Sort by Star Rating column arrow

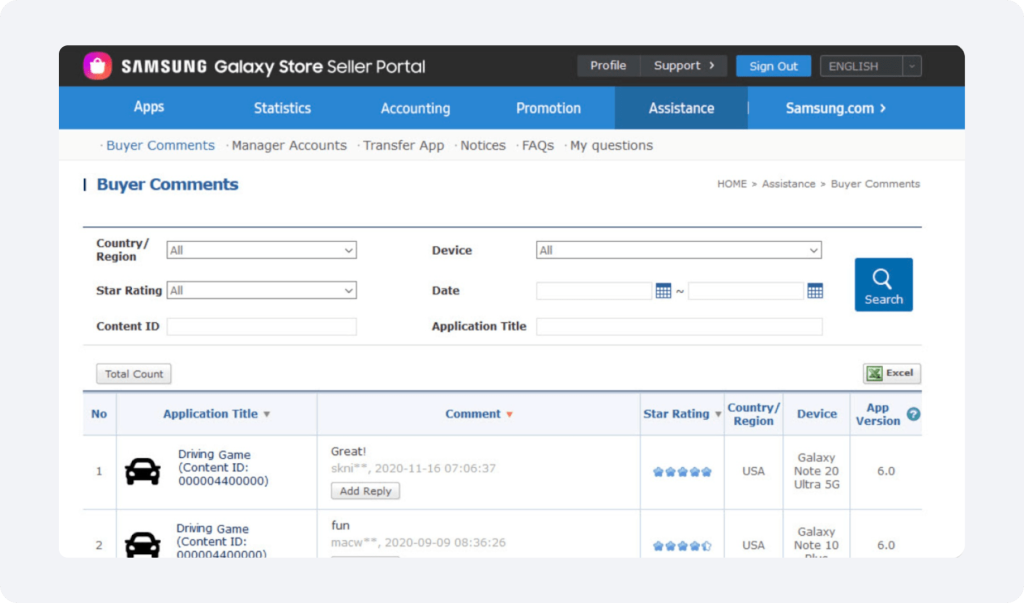(x=718, y=414)
